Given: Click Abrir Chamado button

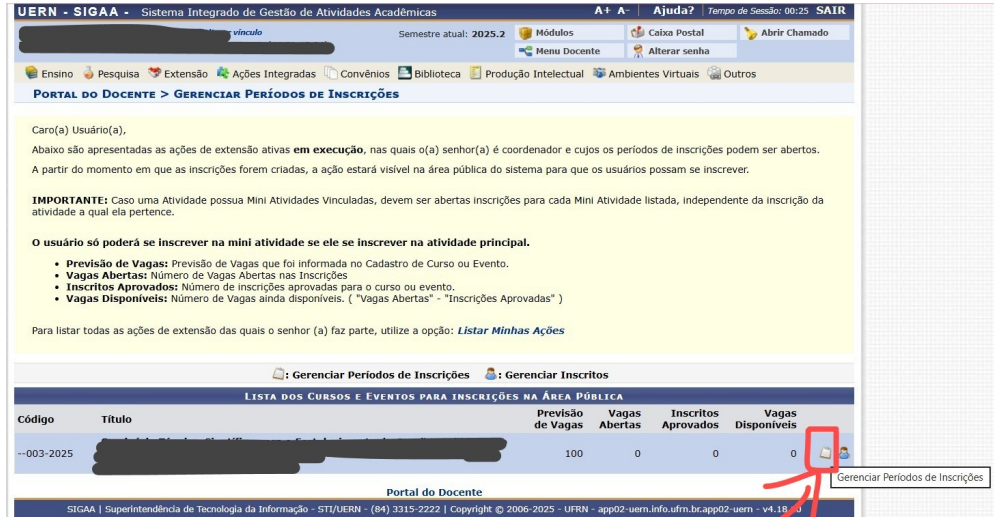Looking at the screenshot, I should (x=794, y=33).
